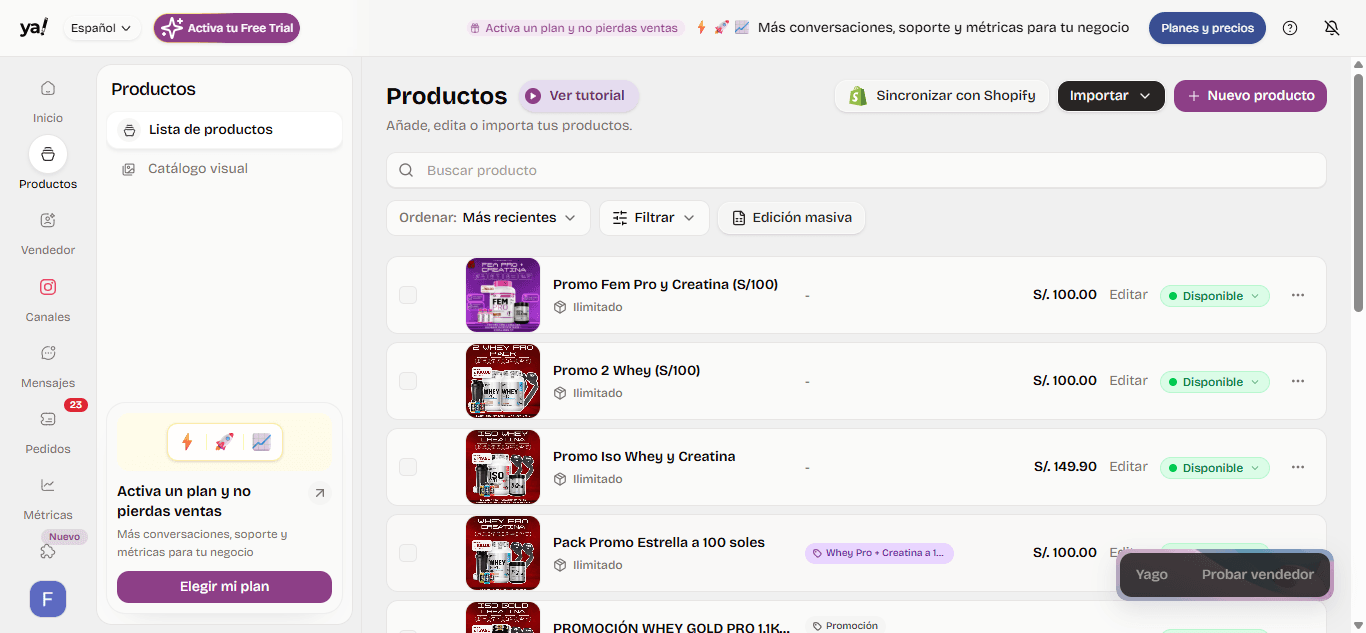
Task: Open Promo Fem Pro y Creatina thumbnail
Action: point(503,295)
